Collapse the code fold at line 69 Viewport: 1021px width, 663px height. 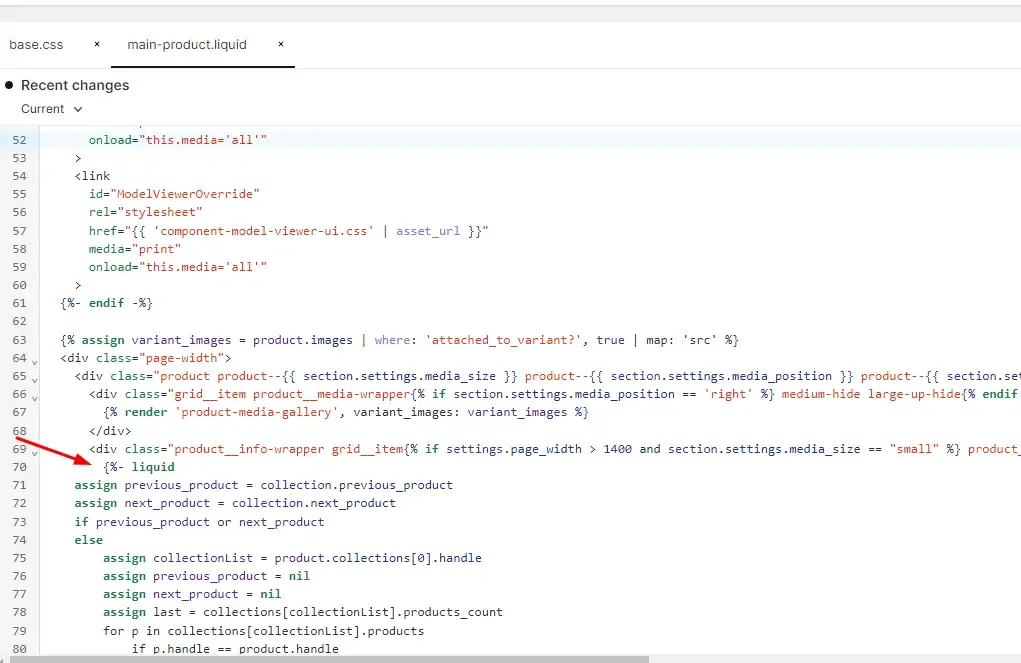coord(35,452)
